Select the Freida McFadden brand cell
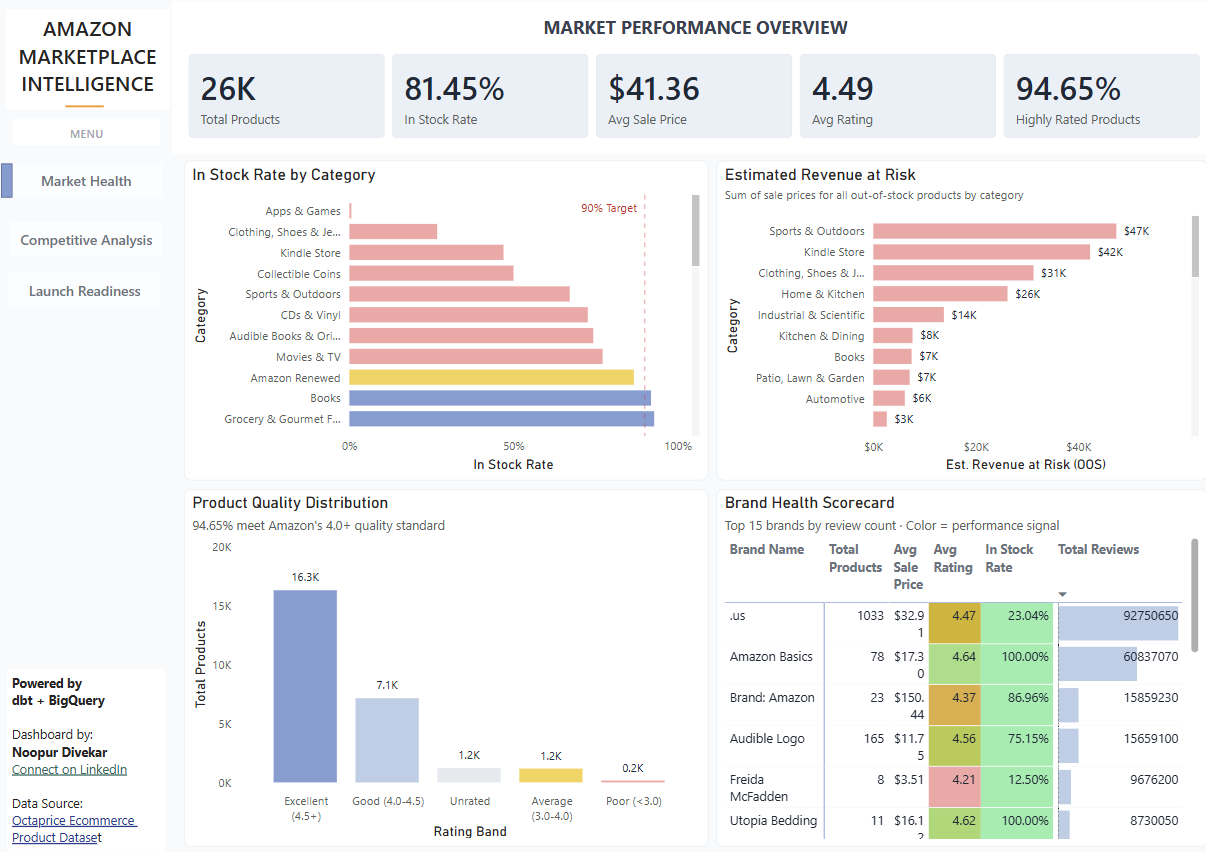Screen dimensions: 1206x852 [x=775, y=787]
